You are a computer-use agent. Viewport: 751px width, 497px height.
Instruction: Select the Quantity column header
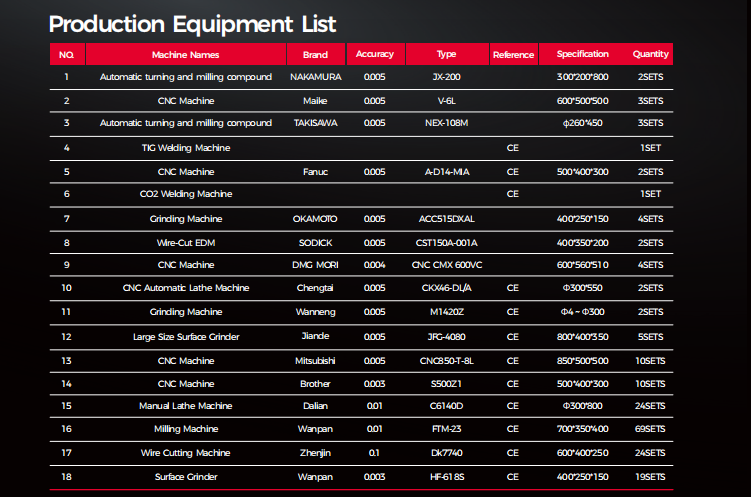point(650,54)
